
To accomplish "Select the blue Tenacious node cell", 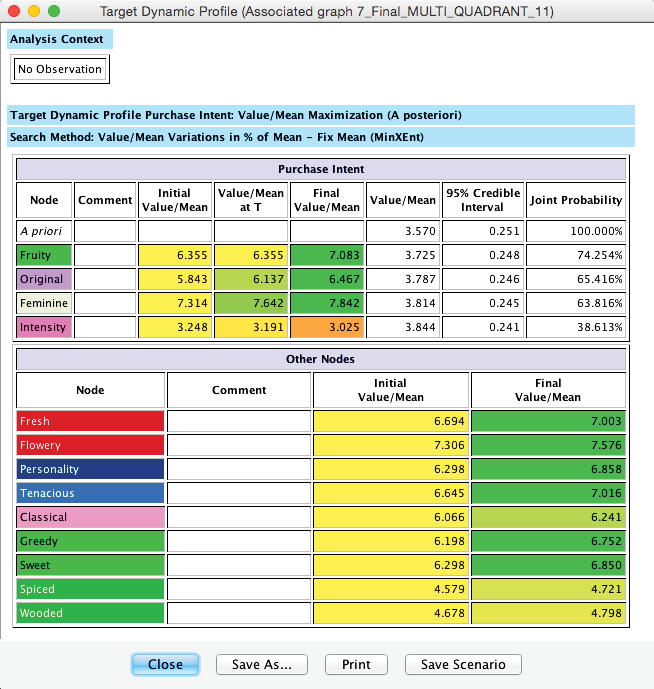I will [x=90, y=493].
